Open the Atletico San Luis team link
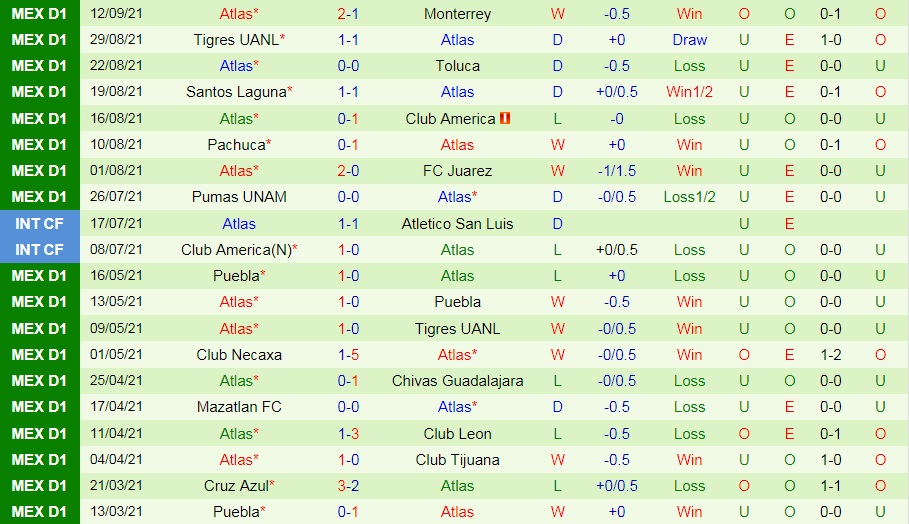Viewport: 909px width, 524px height. pyautogui.click(x=457, y=224)
